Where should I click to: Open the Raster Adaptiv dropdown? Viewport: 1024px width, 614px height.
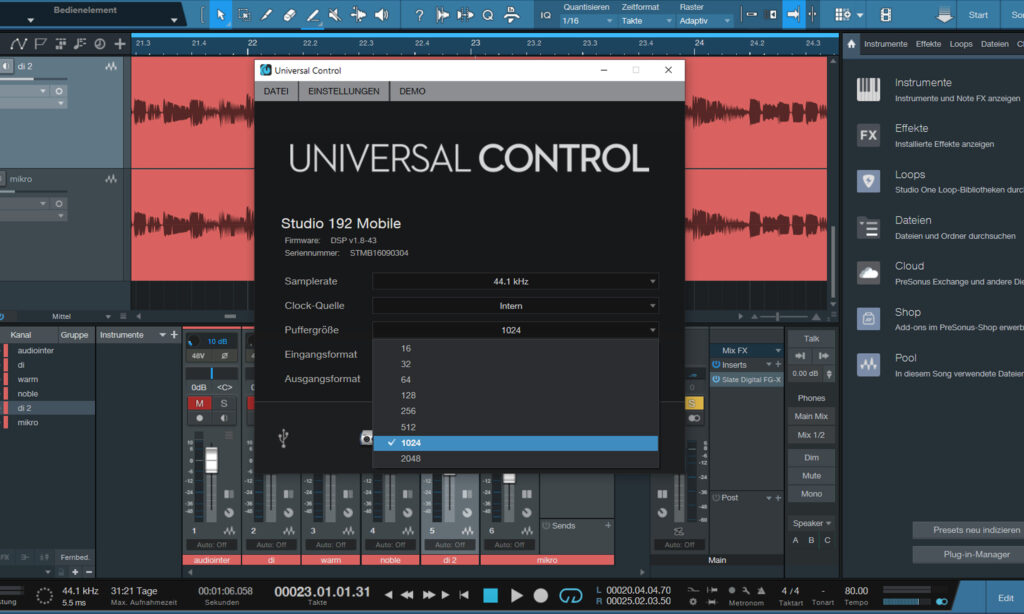pos(704,21)
